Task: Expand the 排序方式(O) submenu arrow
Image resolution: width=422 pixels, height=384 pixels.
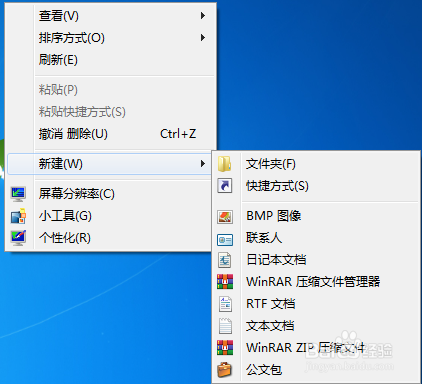Action: coord(203,38)
